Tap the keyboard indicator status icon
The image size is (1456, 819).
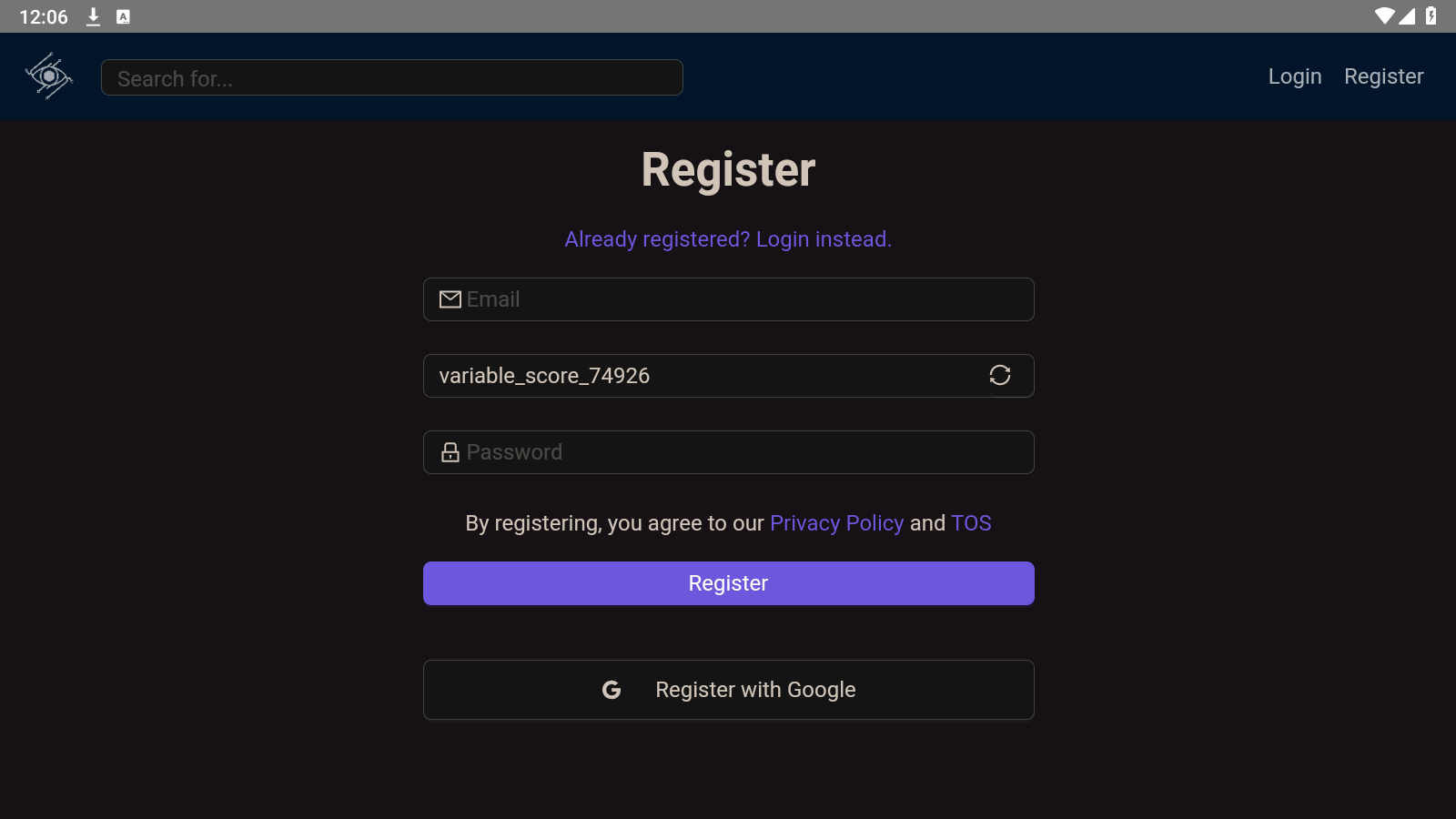[x=123, y=16]
